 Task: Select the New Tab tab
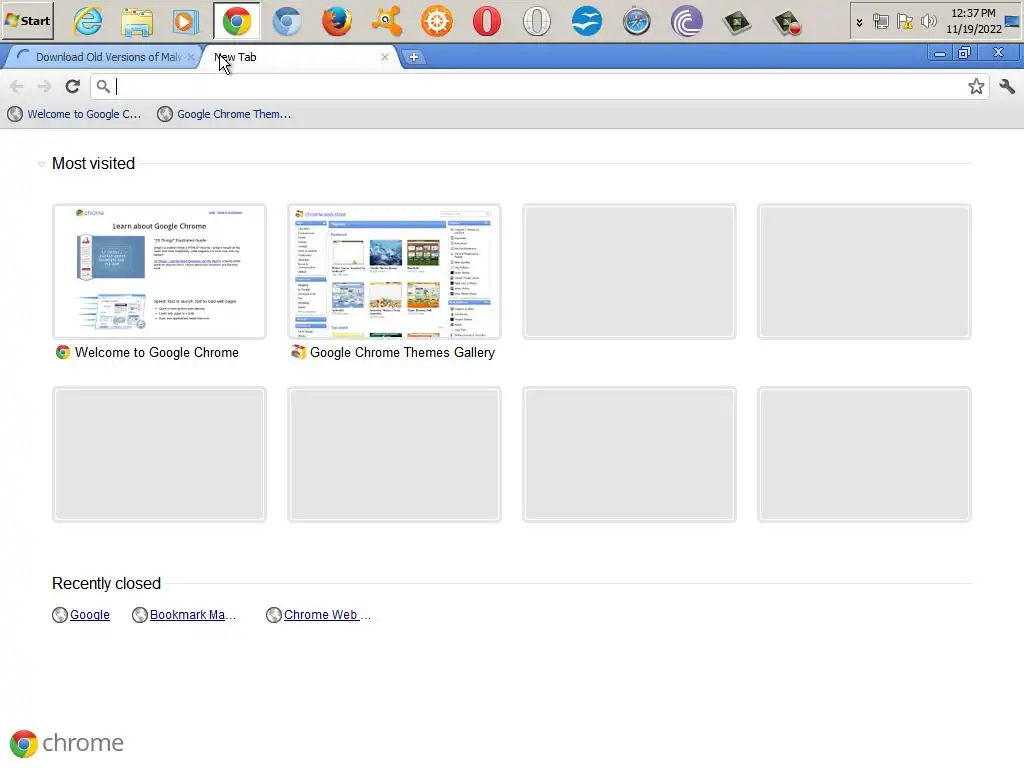pyautogui.click(x=300, y=57)
